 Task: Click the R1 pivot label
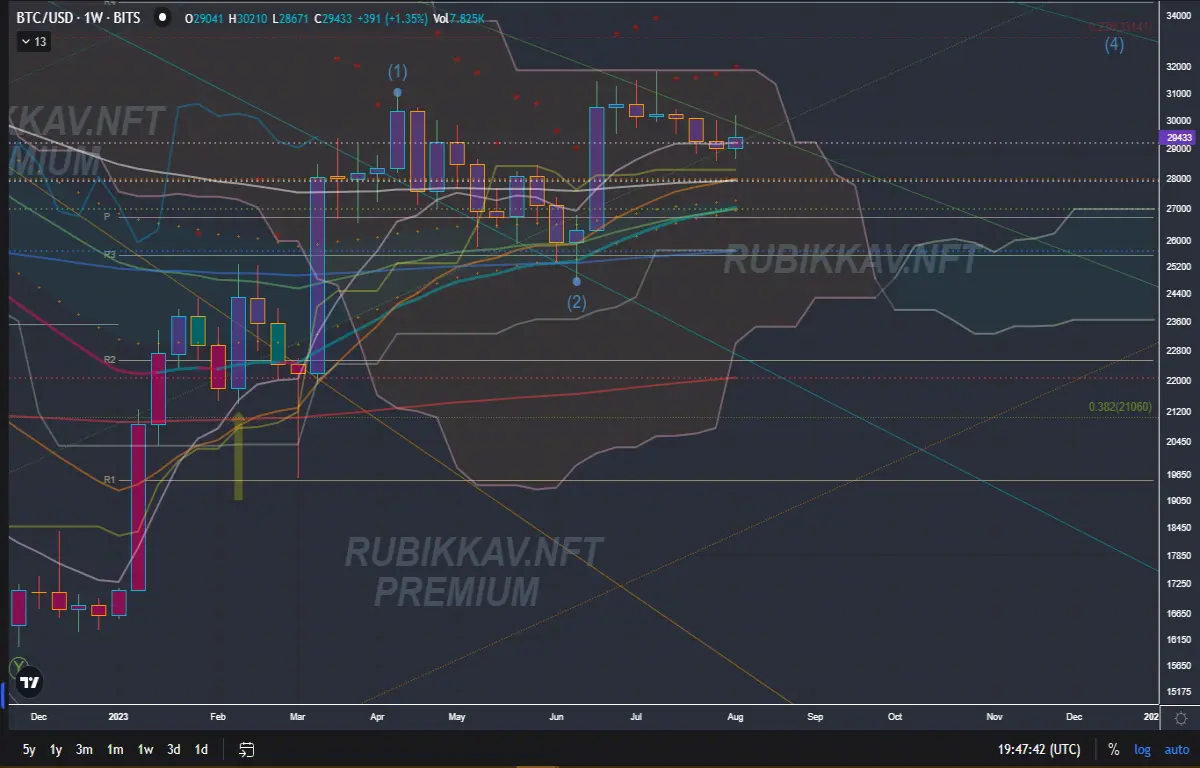tap(111, 480)
